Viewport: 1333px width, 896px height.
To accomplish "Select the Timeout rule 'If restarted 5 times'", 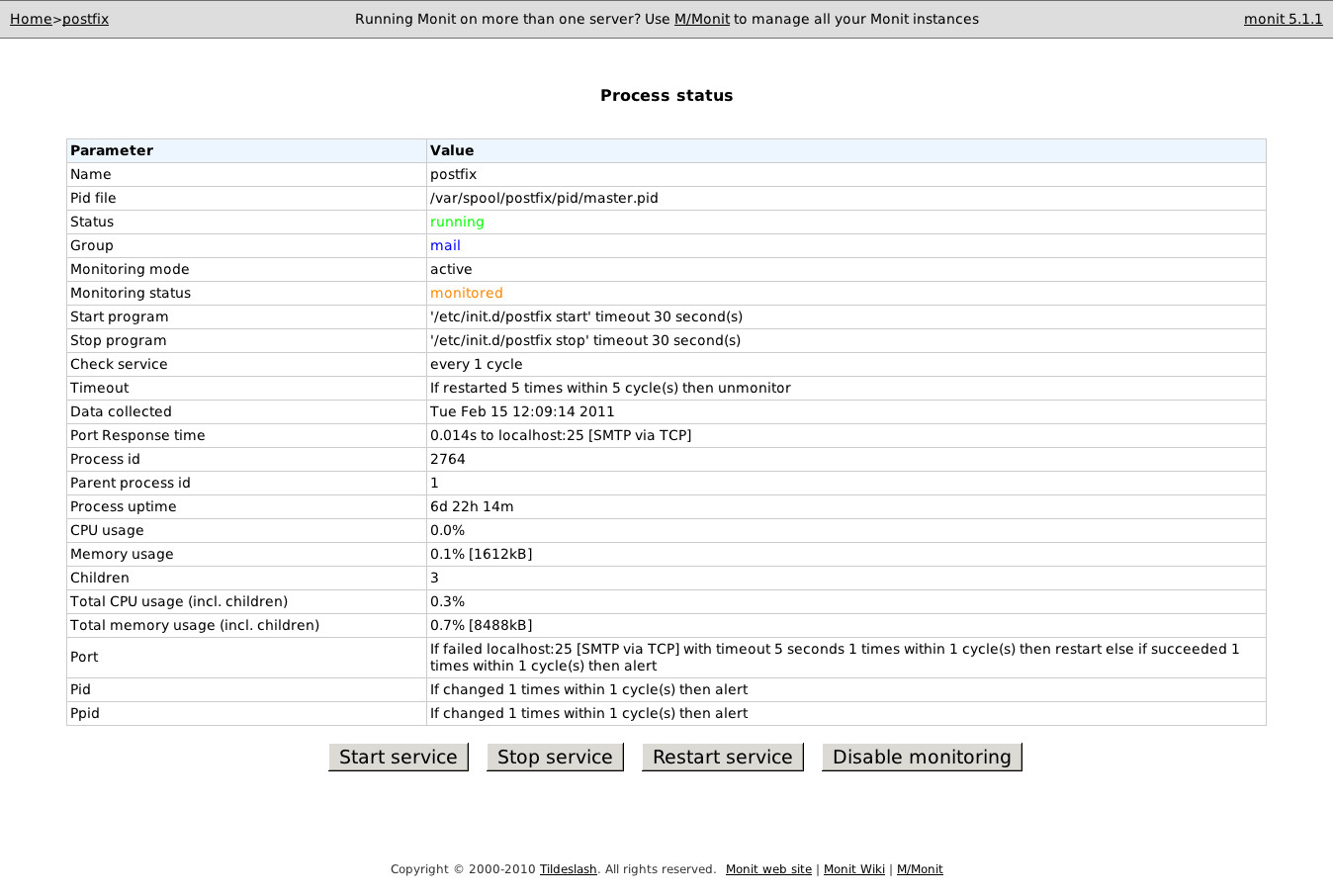I will coord(610,388).
